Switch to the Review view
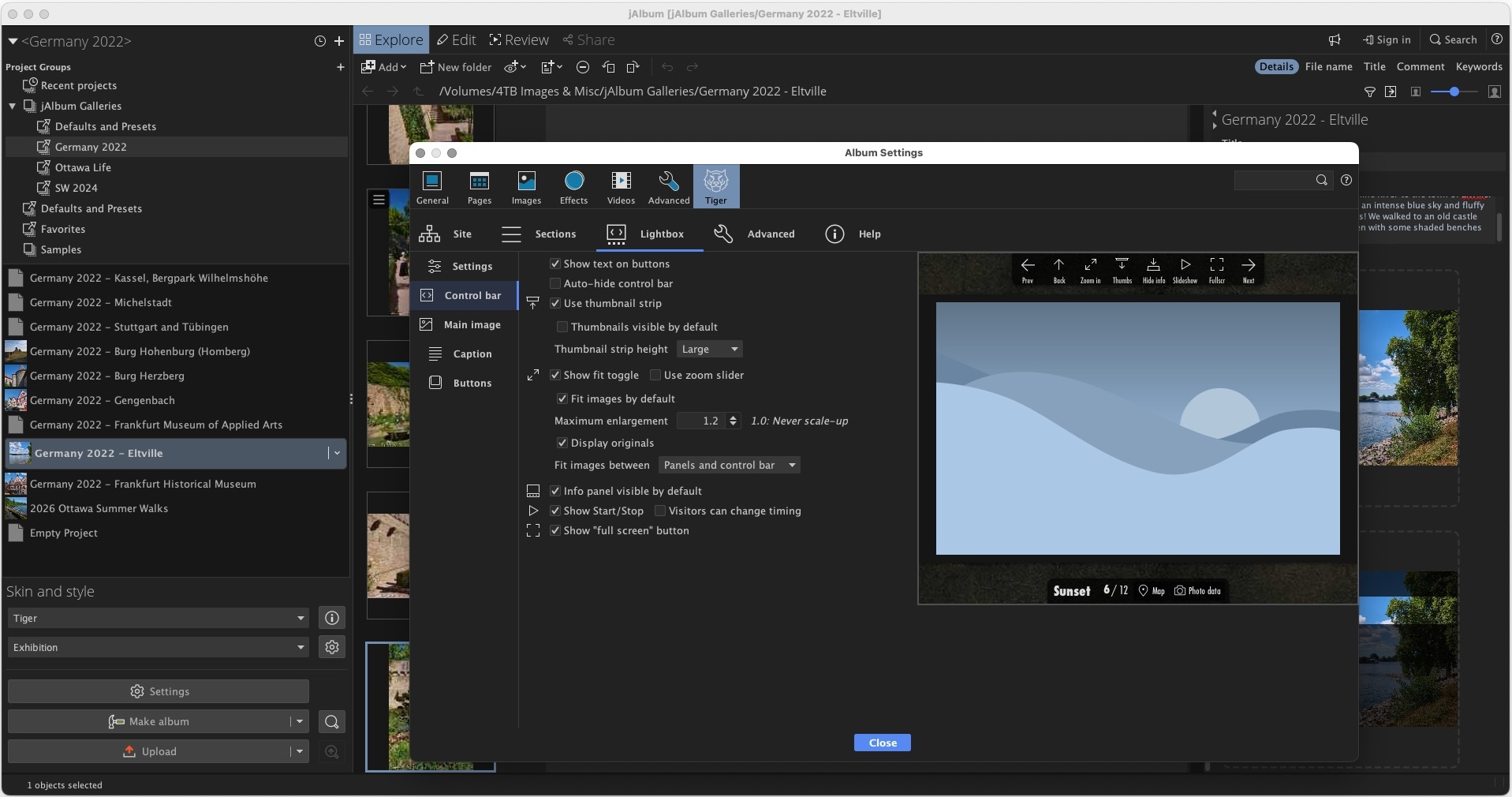This screenshot has height=797, width=1512. coord(518,39)
